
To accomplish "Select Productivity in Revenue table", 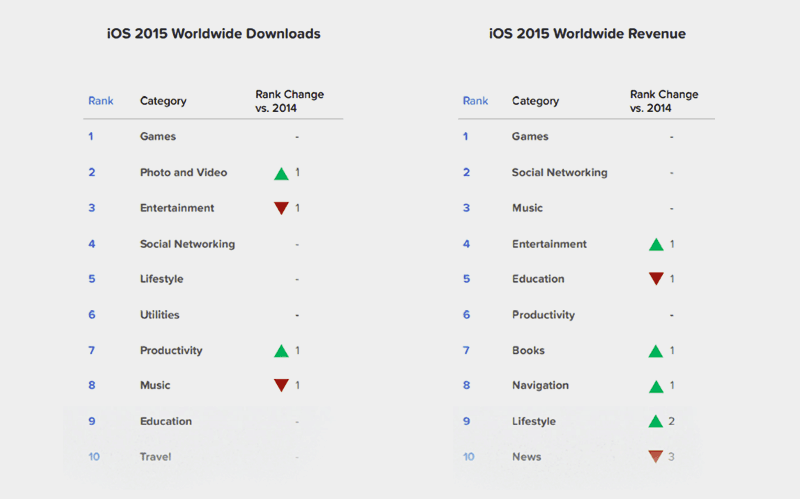I will pos(543,315).
